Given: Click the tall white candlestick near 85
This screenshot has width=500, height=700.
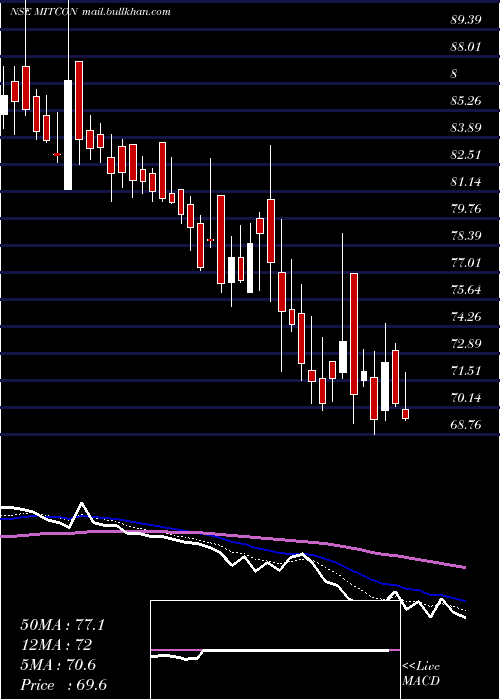Looking at the screenshot, I should point(68,135).
